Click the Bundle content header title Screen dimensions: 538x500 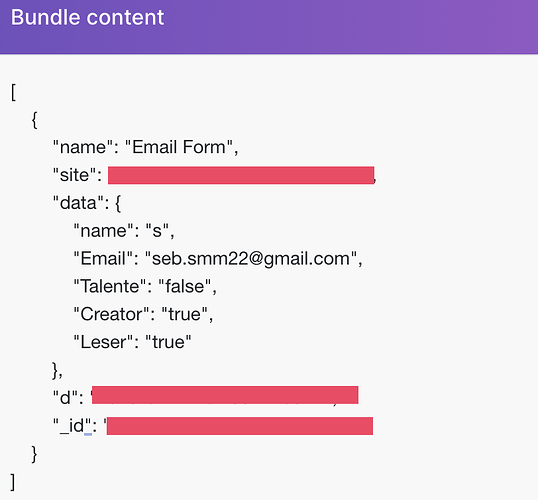point(87,18)
